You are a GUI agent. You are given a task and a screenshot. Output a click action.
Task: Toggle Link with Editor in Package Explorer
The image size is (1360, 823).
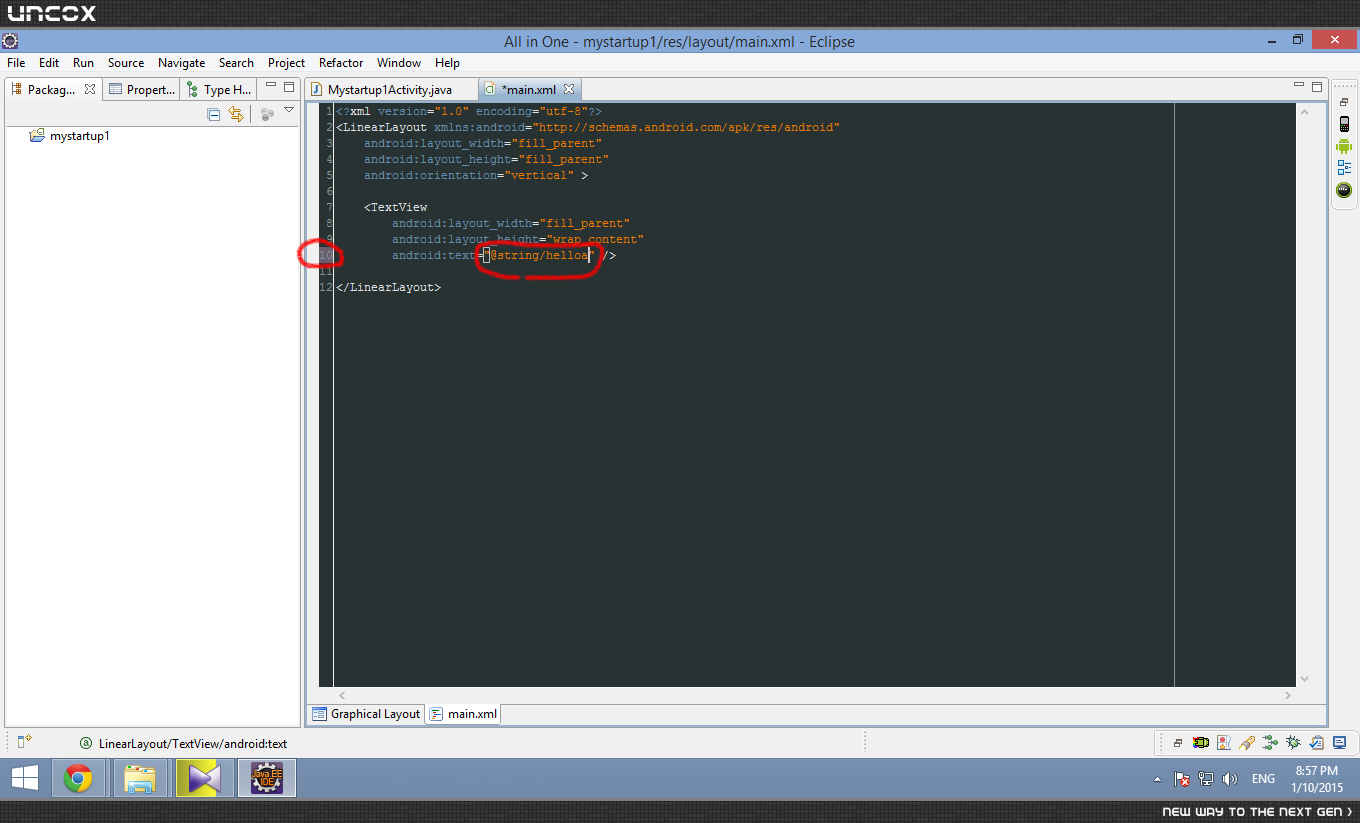pyautogui.click(x=236, y=114)
